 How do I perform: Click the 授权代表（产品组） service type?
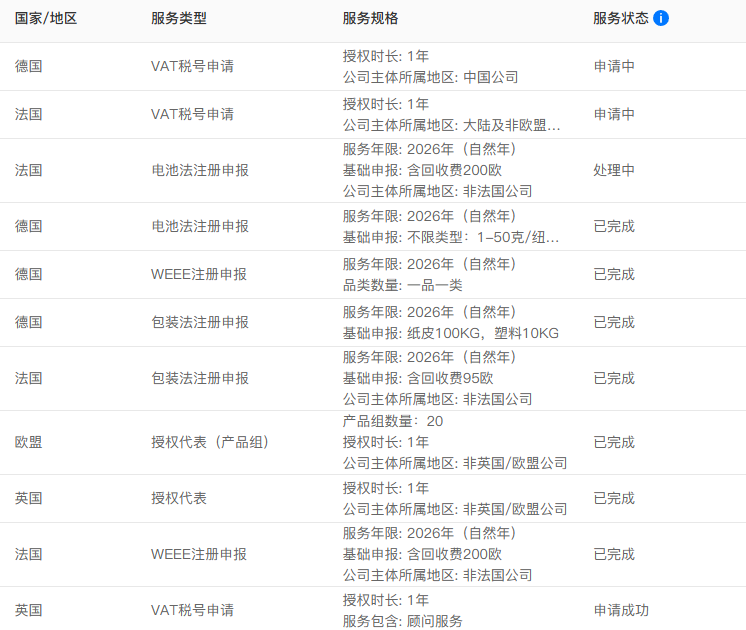pyautogui.click(x=210, y=442)
